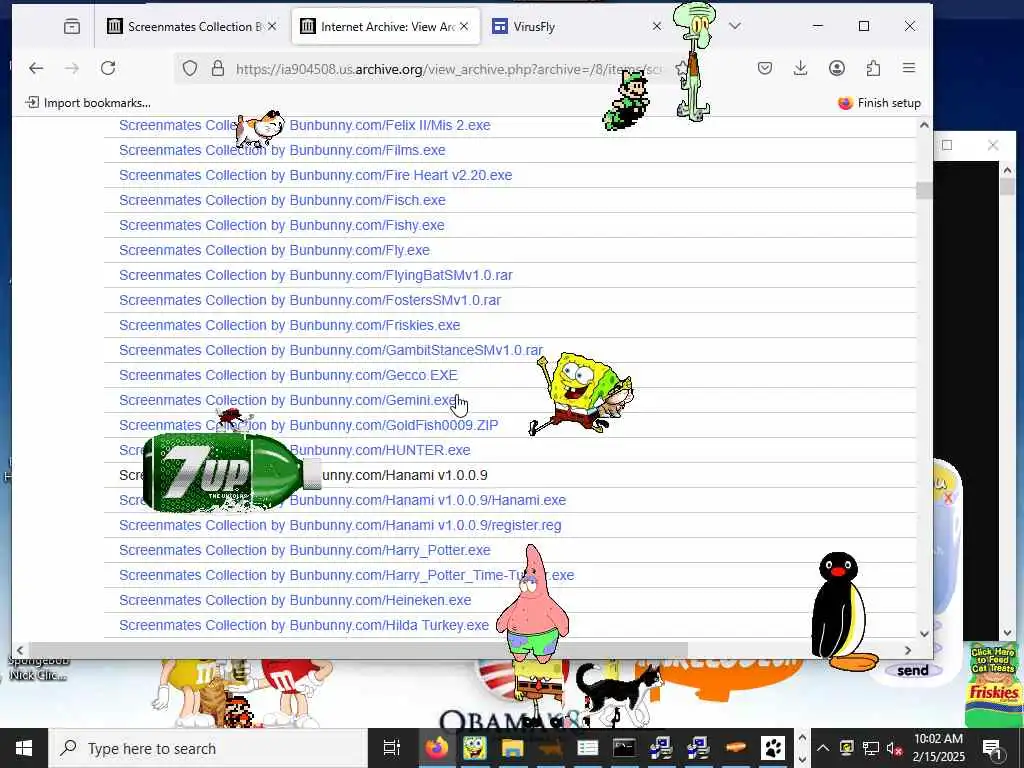
Task: Close the VirusFly tab
Action: pyautogui.click(x=657, y=26)
